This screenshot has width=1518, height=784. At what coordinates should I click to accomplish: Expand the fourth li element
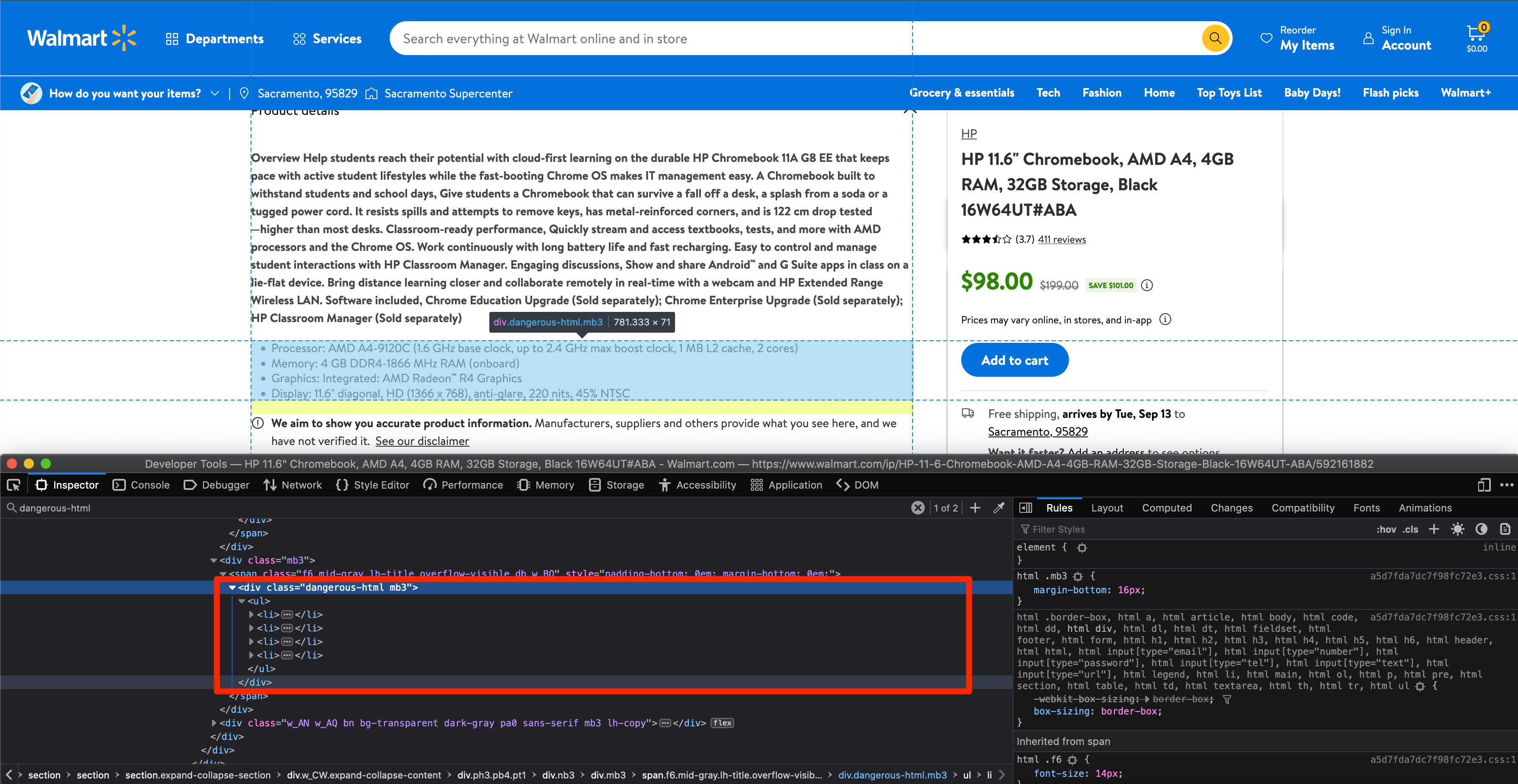coord(251,655)
